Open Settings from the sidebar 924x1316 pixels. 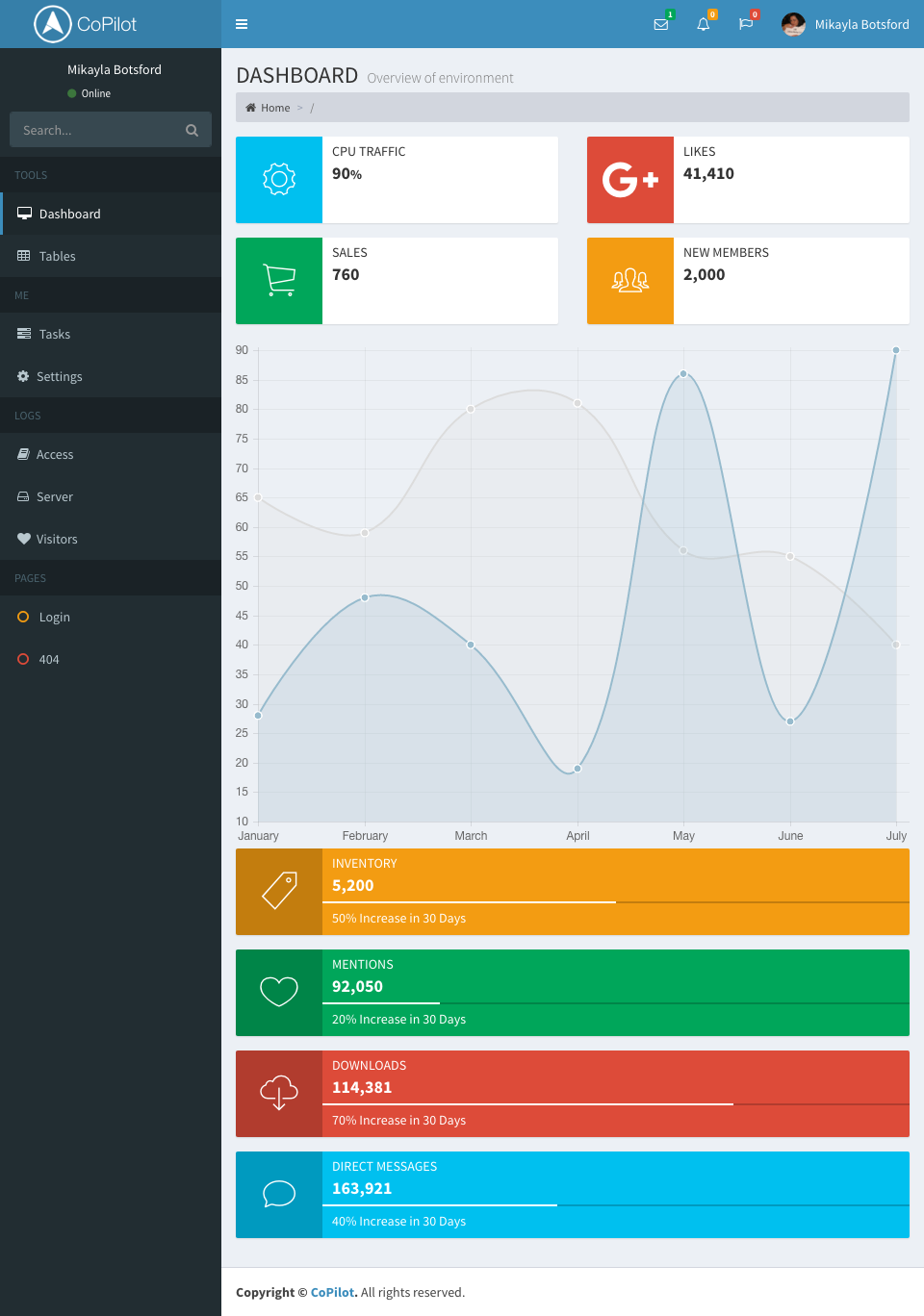point(60,376)
